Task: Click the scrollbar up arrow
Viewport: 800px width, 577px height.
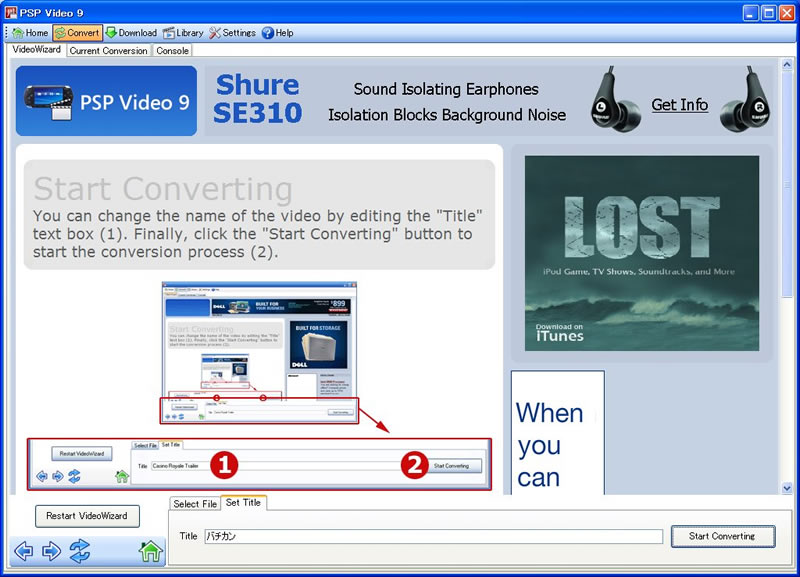Action: tap(787, 65)
